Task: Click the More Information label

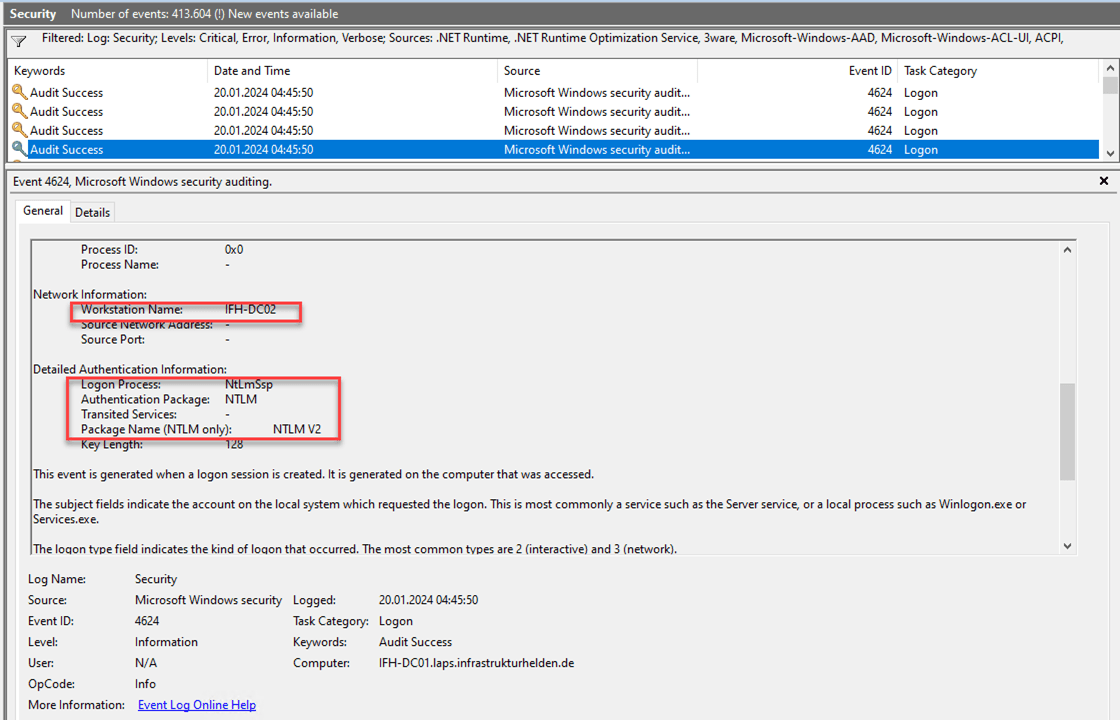Action: click(76, 705)
